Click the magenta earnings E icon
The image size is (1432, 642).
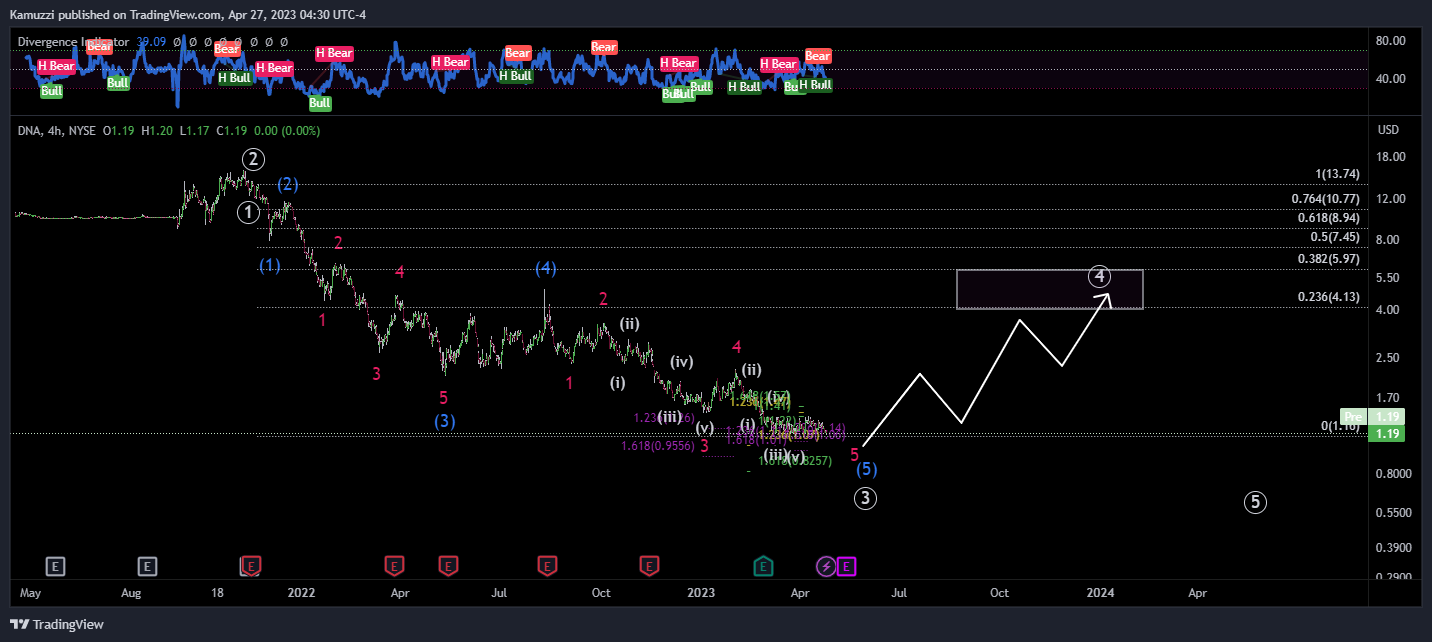(x=846, y=567)
